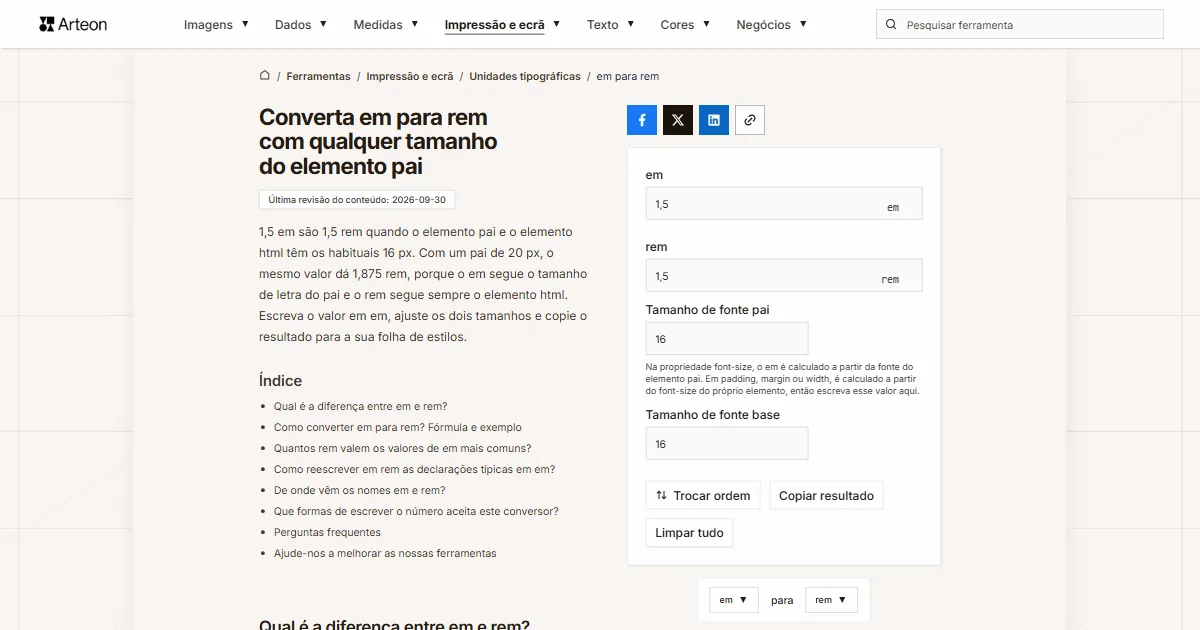Edit the Tamanho de fonte pai field

tap(727, 339)
